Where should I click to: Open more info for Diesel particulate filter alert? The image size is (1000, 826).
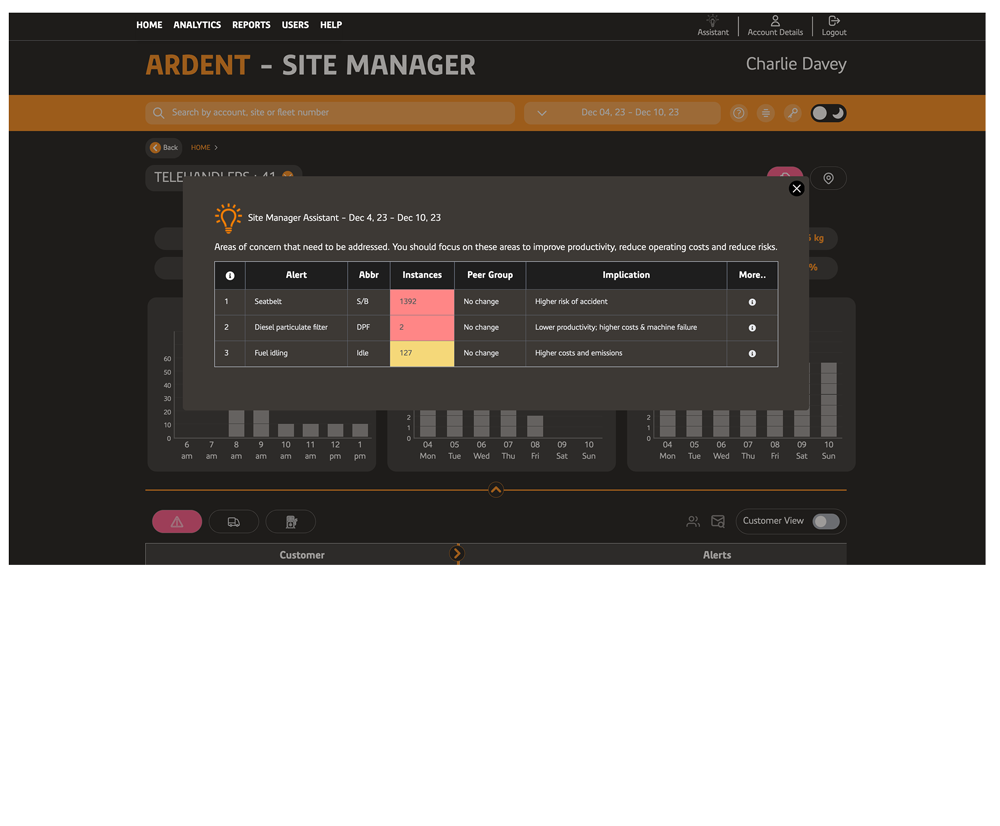[x=752, y=328]
